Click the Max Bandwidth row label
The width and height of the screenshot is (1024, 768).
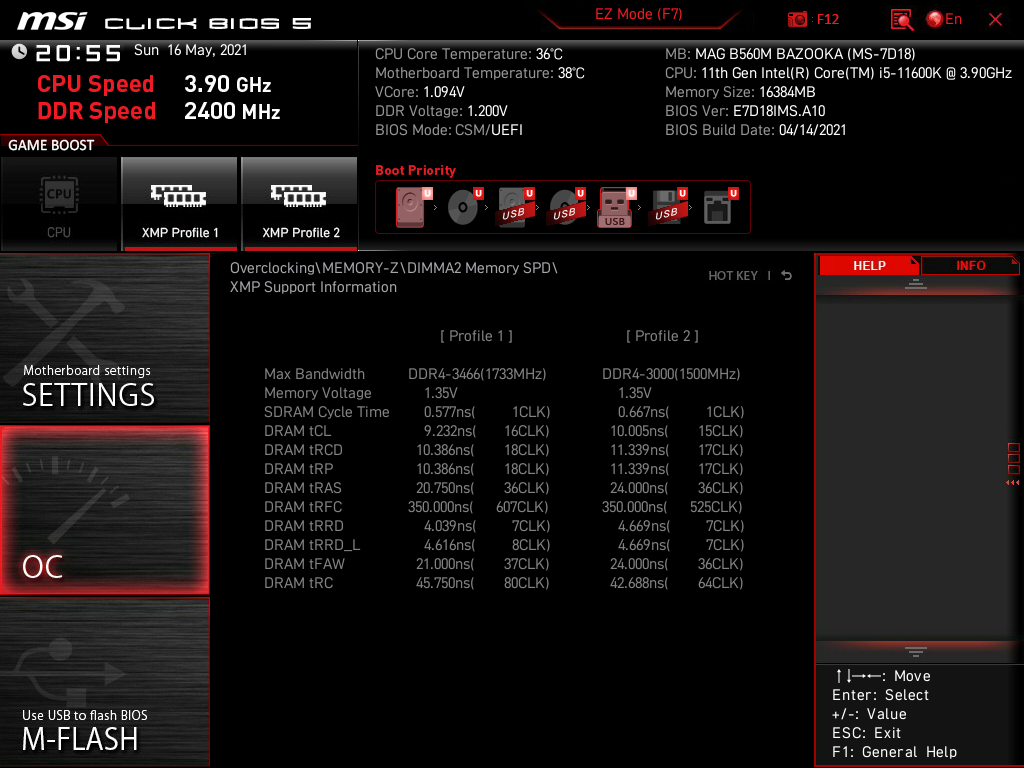[314, 374]
